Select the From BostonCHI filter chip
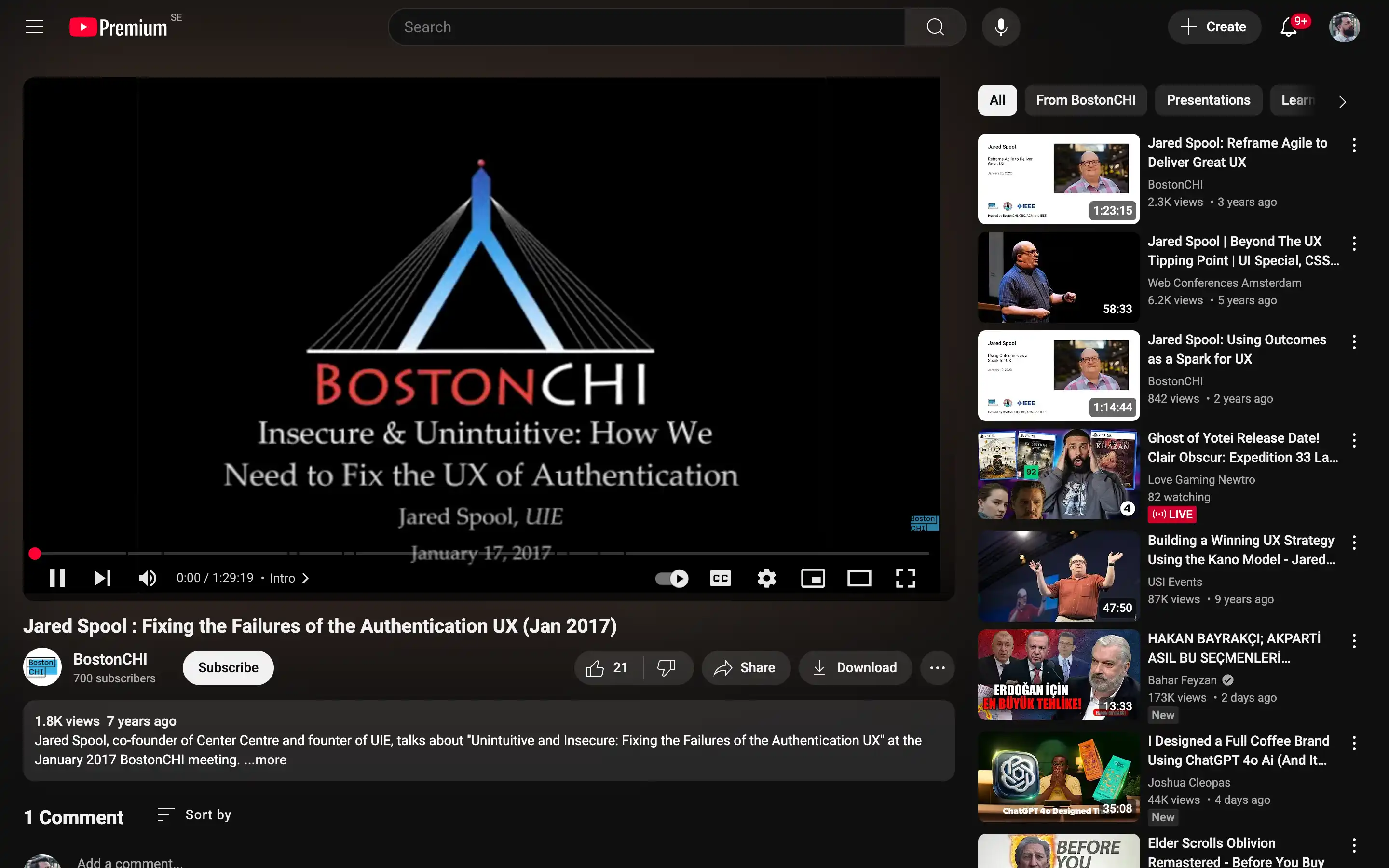The image size is (1389, 868). pyautogui.click(x=1085, y=100)
